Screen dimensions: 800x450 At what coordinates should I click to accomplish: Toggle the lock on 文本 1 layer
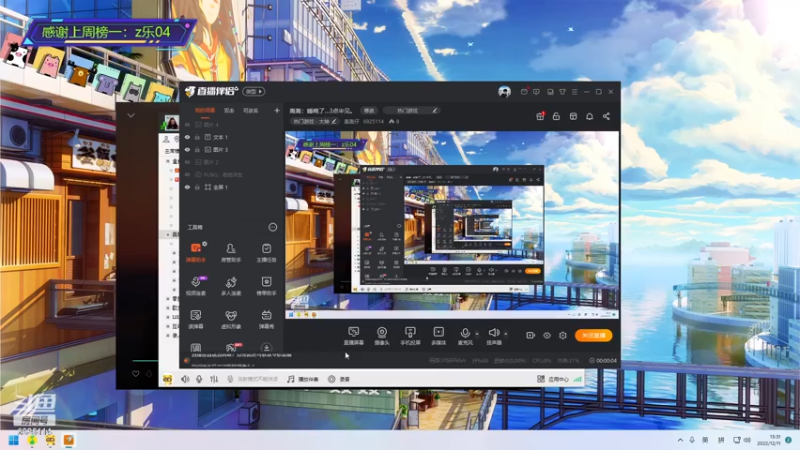tap(197, 137)
